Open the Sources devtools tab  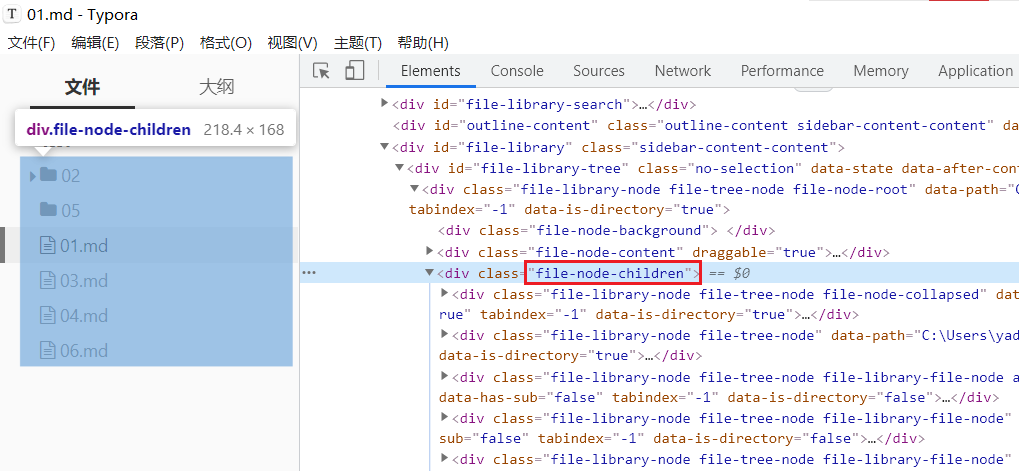point(599,71)
